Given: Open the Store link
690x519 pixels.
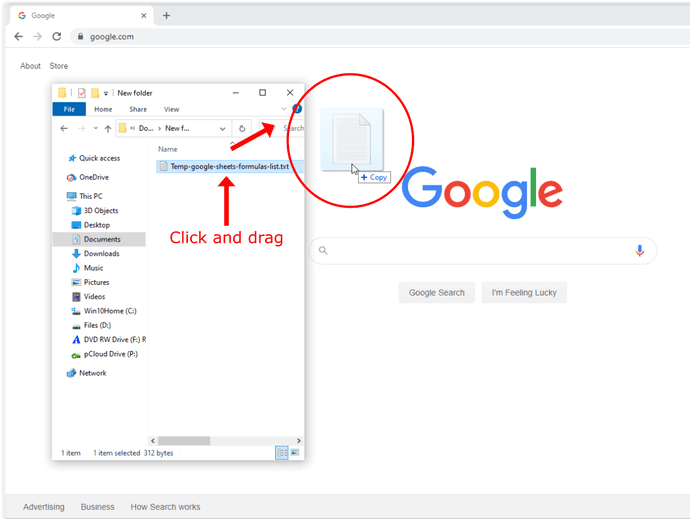Looking at the screenshot, I should [x=59, y=66].
